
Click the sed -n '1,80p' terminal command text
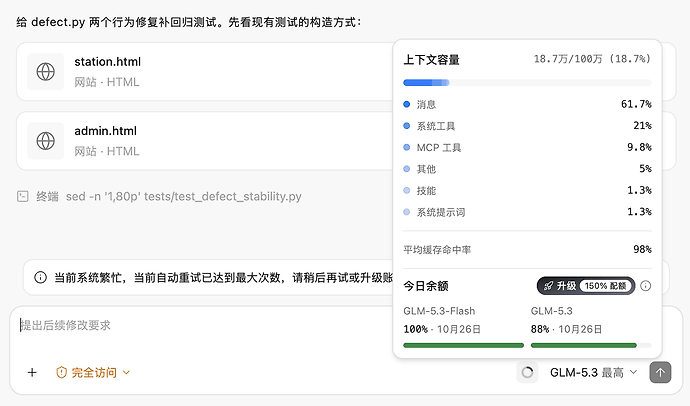pos(184,197)
